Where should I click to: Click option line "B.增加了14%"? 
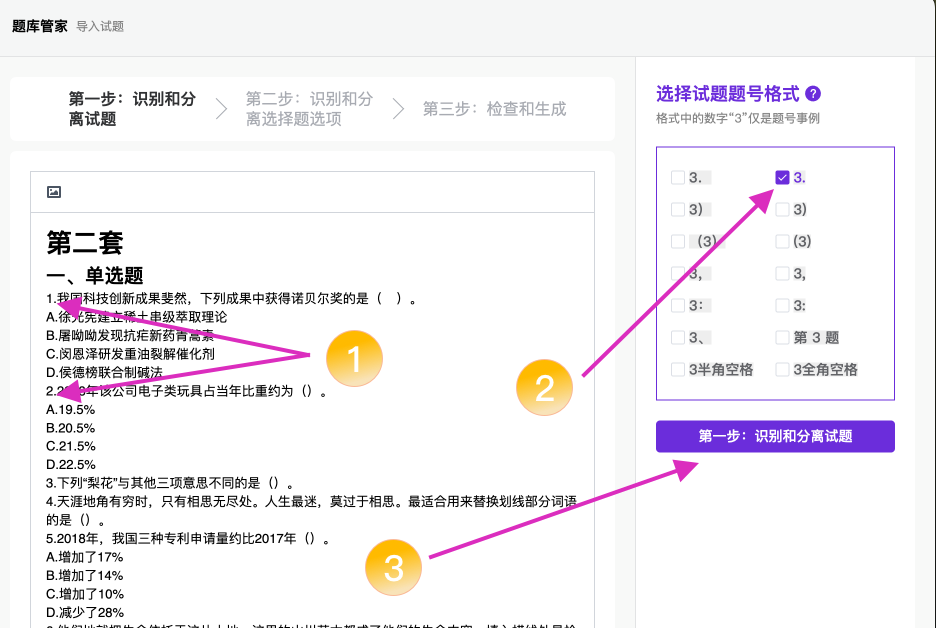85,575
